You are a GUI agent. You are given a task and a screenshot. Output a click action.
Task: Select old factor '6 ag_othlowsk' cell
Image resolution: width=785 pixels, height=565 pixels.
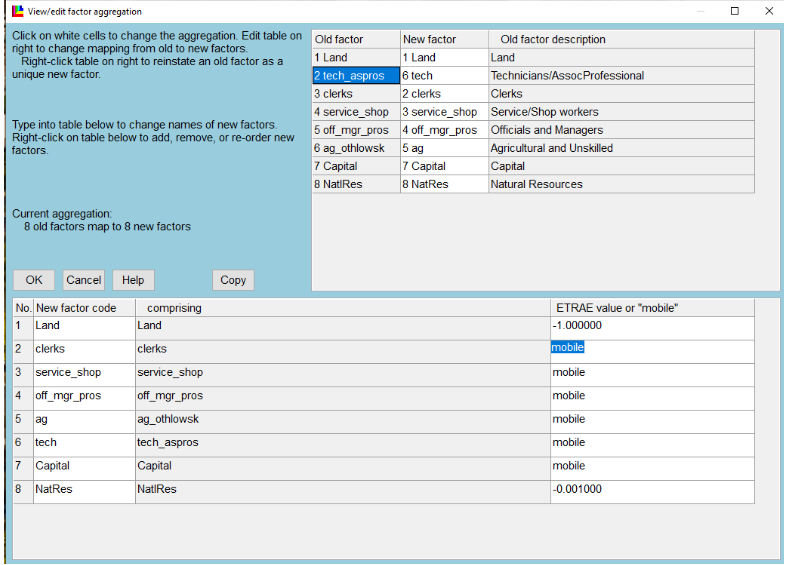coord(356,148)
